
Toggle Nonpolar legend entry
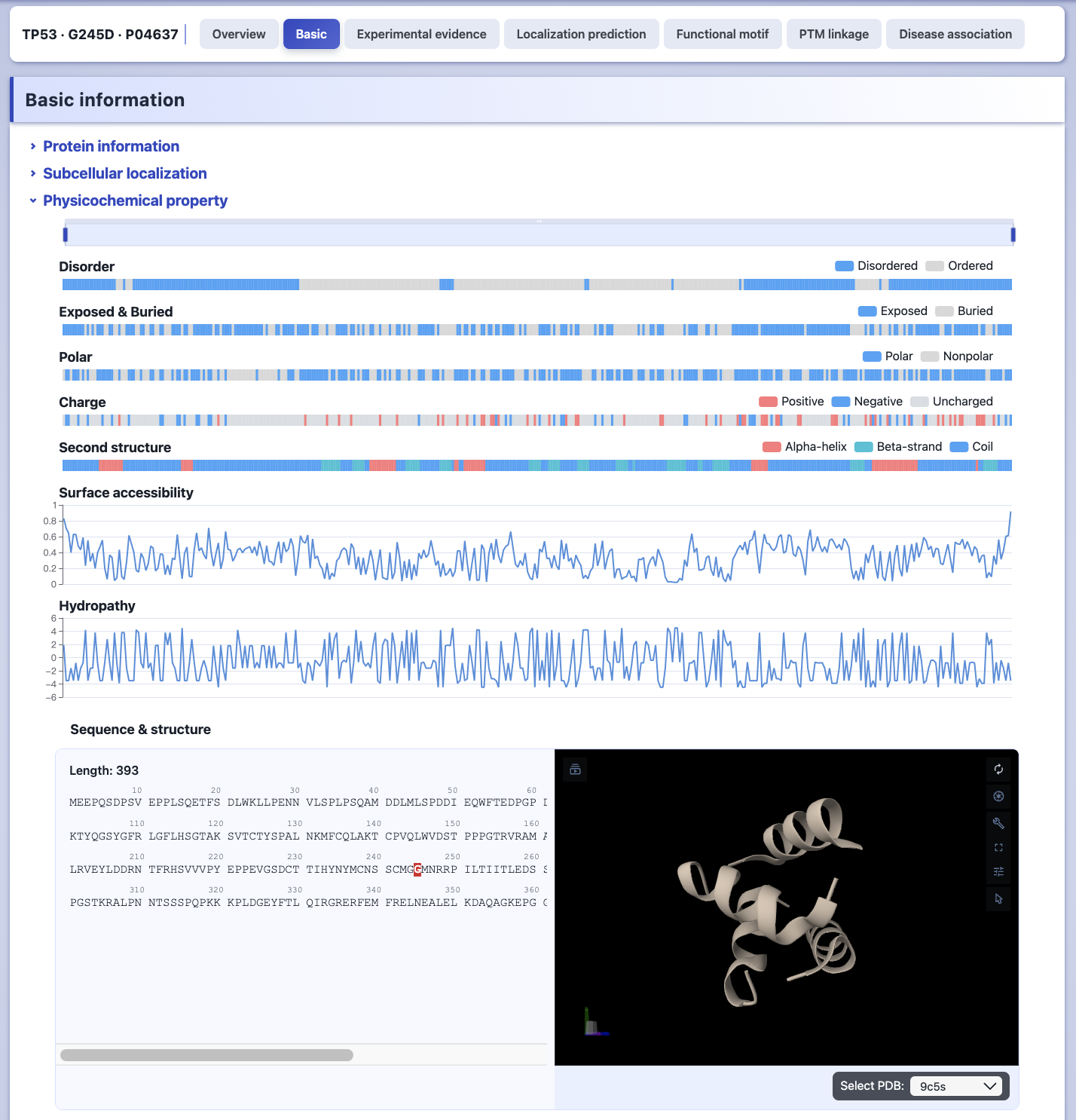pyautogui.click(x=957, y=357)
